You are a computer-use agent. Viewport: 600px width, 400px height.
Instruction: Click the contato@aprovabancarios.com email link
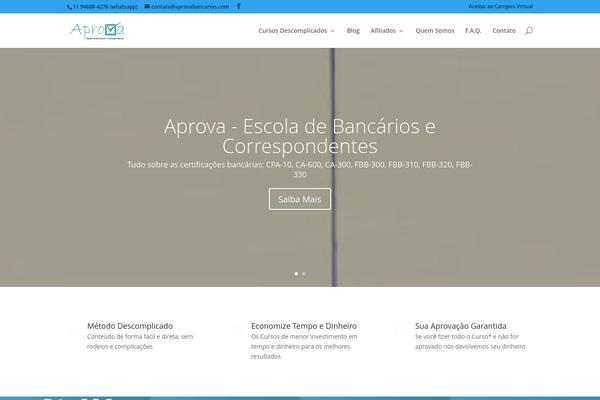[x=190, y=7]
